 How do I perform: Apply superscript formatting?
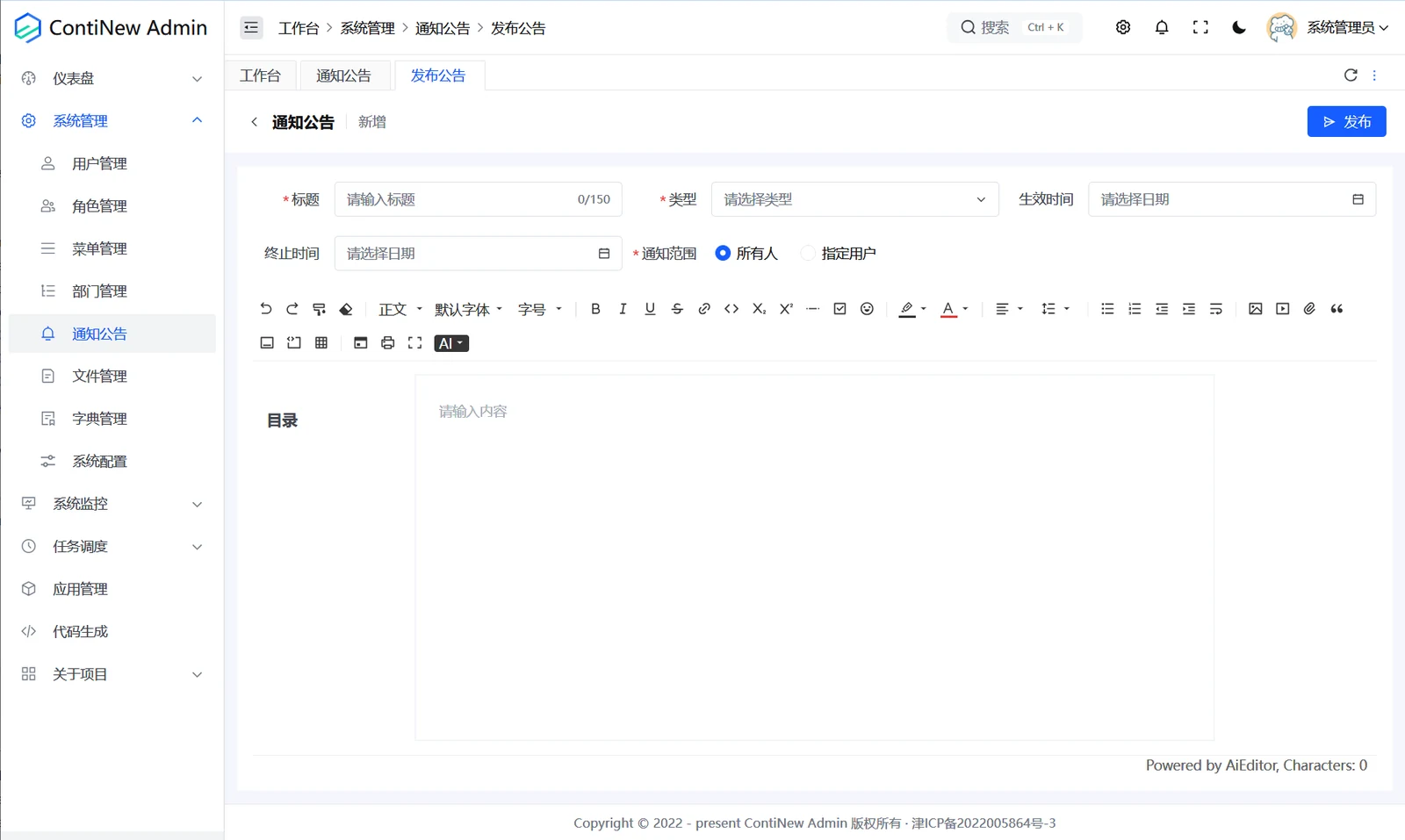click(x=786, y=309)
